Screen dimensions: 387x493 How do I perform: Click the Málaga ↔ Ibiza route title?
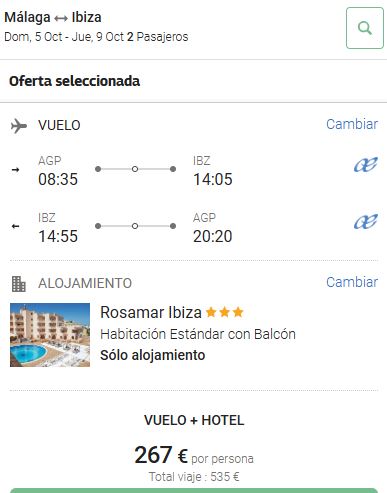tap(53, 17)
